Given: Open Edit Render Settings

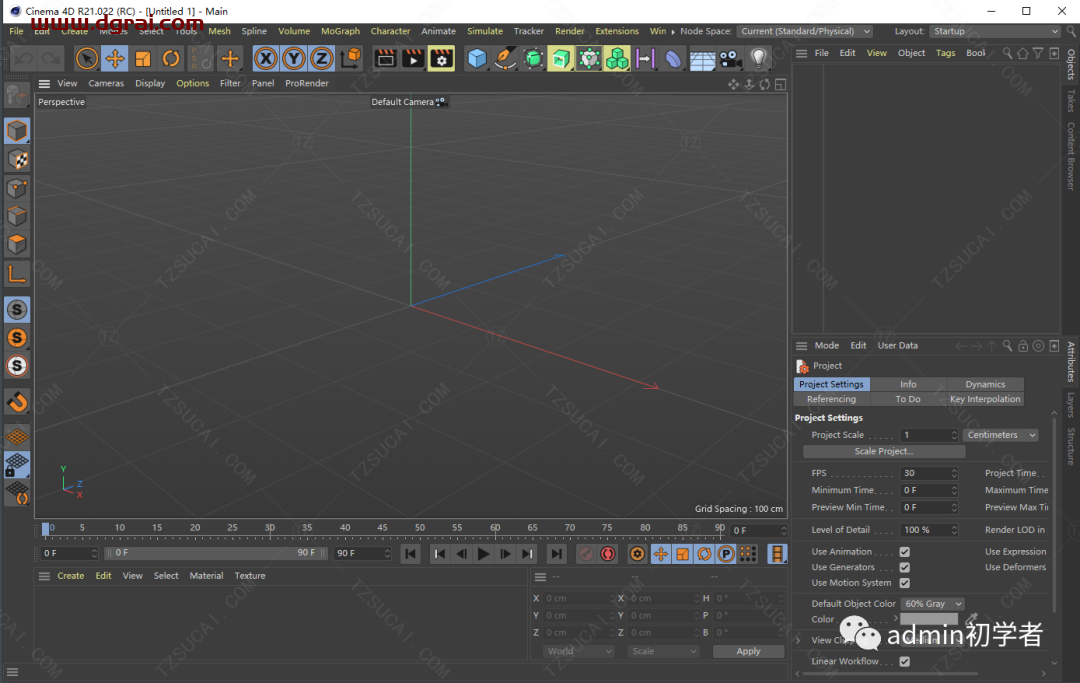Looking at the screenshot, I should coord(442,59).
